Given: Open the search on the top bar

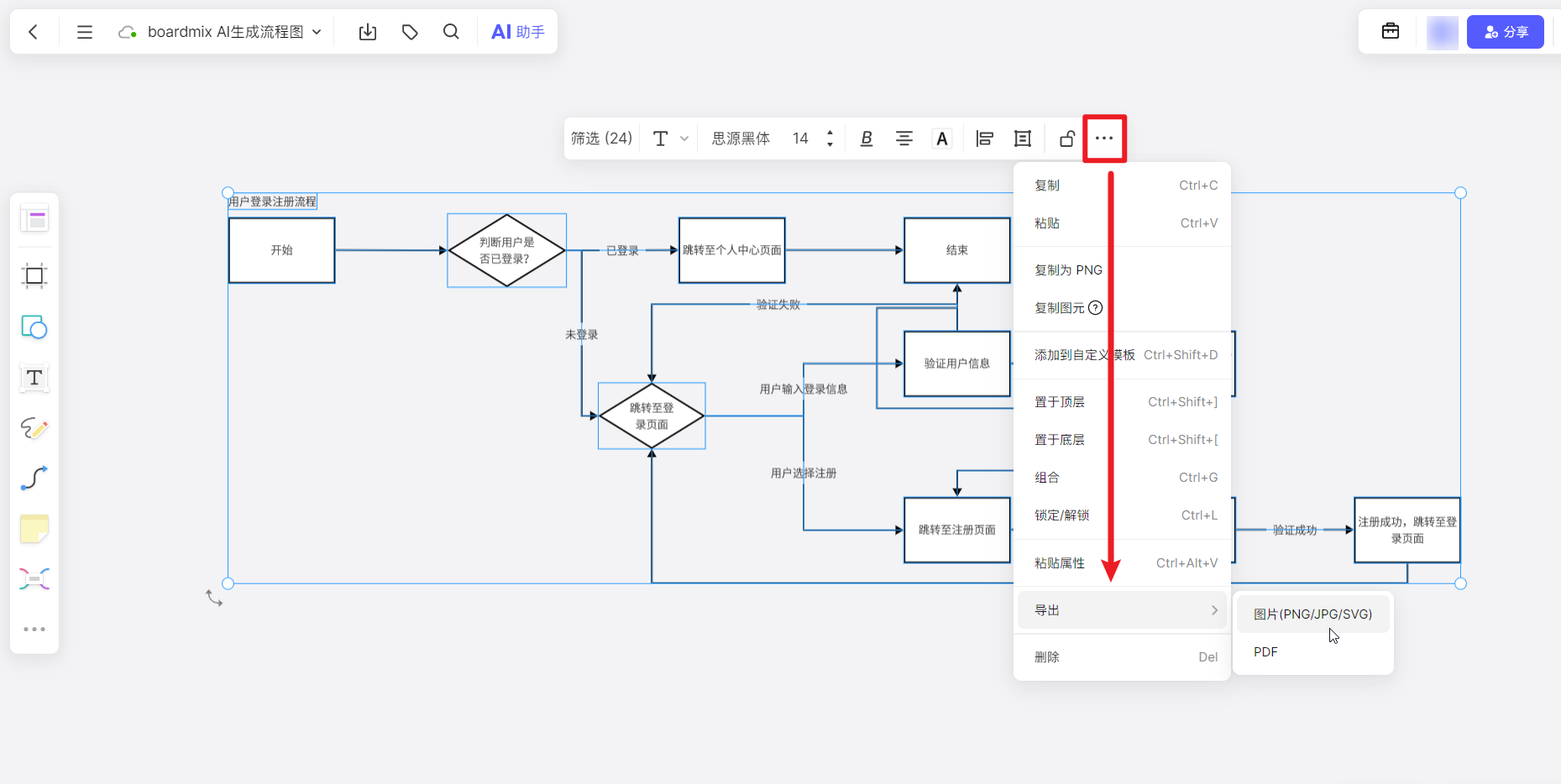Looking at the screenshot, I should (x=451, y=31).
